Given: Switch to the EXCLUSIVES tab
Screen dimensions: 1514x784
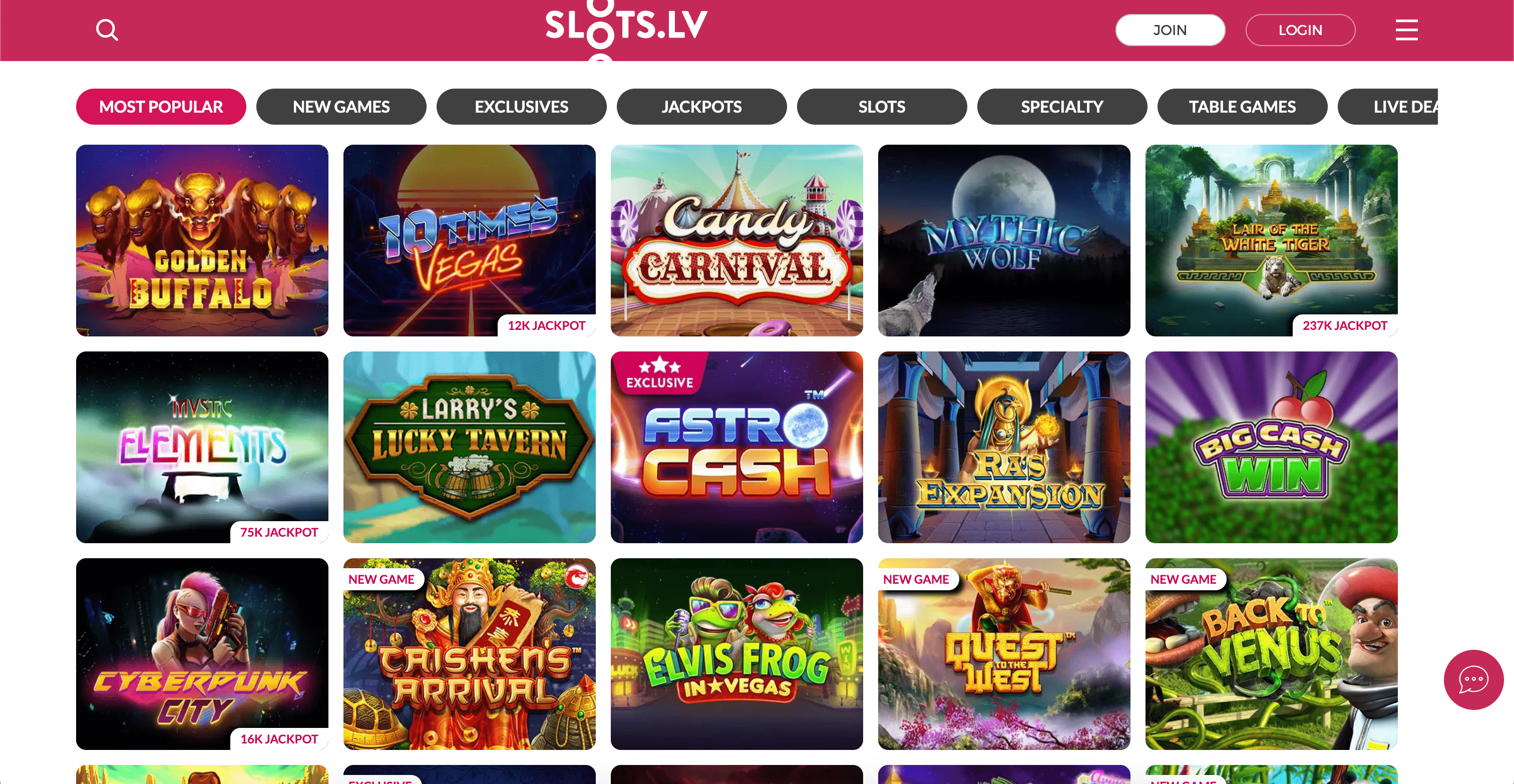Looking at the screenshot, I should pos(521,106).
